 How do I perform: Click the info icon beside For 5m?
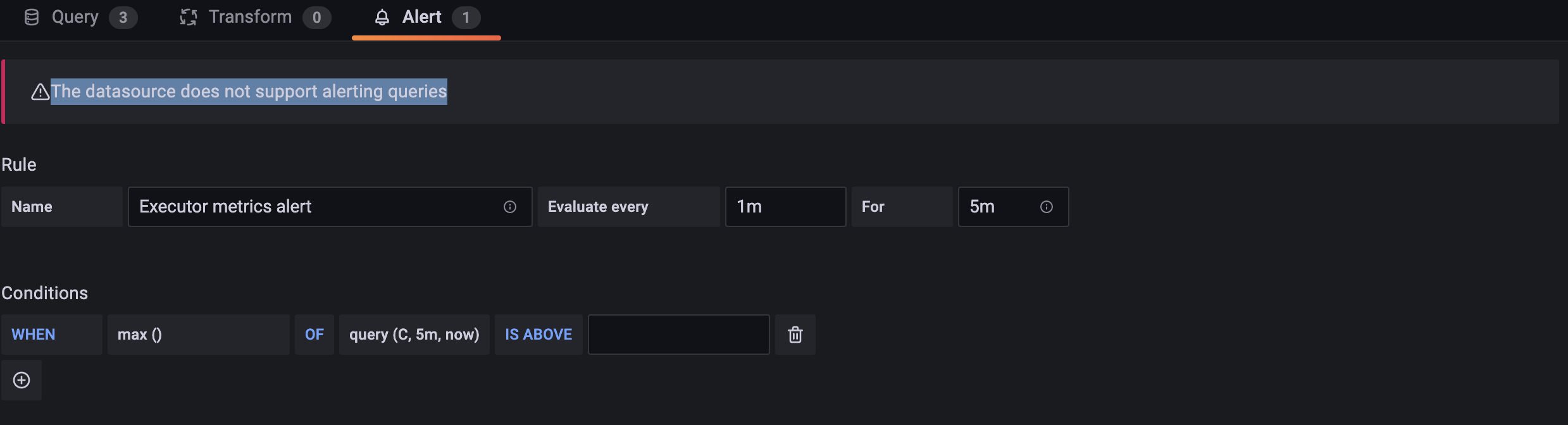tap(1047, 207)
